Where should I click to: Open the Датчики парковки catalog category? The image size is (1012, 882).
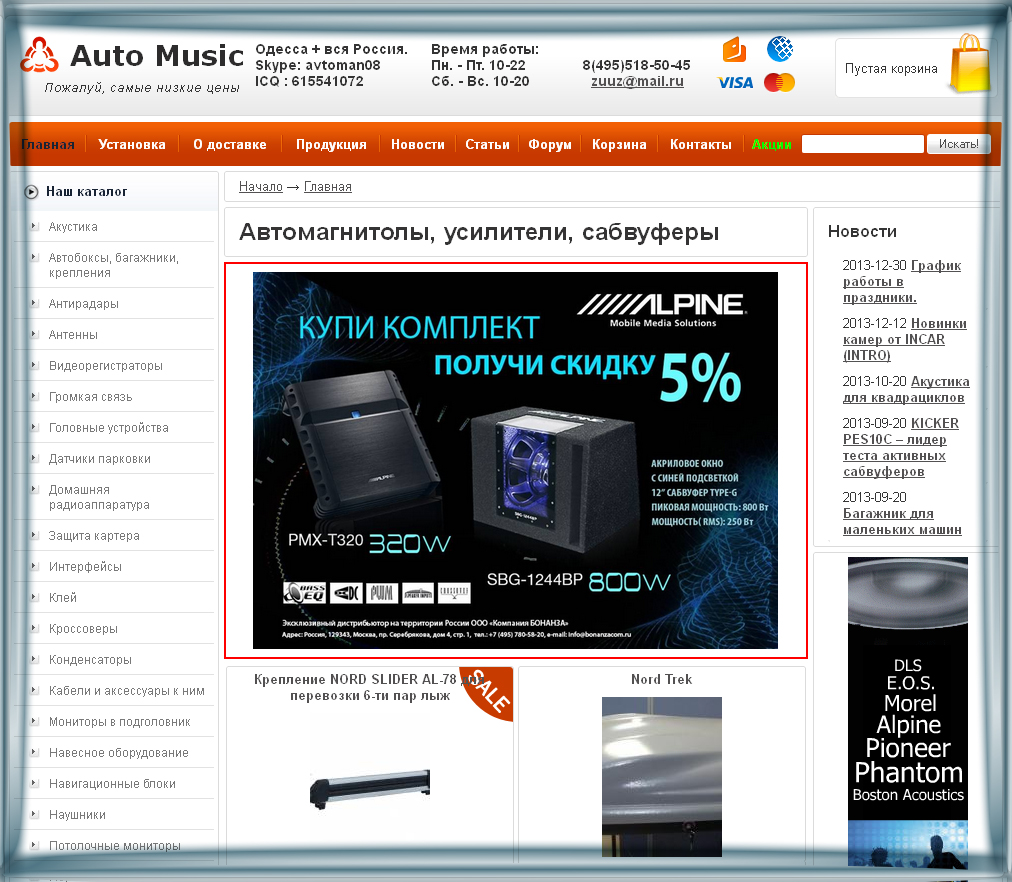[x=100, y=459]
